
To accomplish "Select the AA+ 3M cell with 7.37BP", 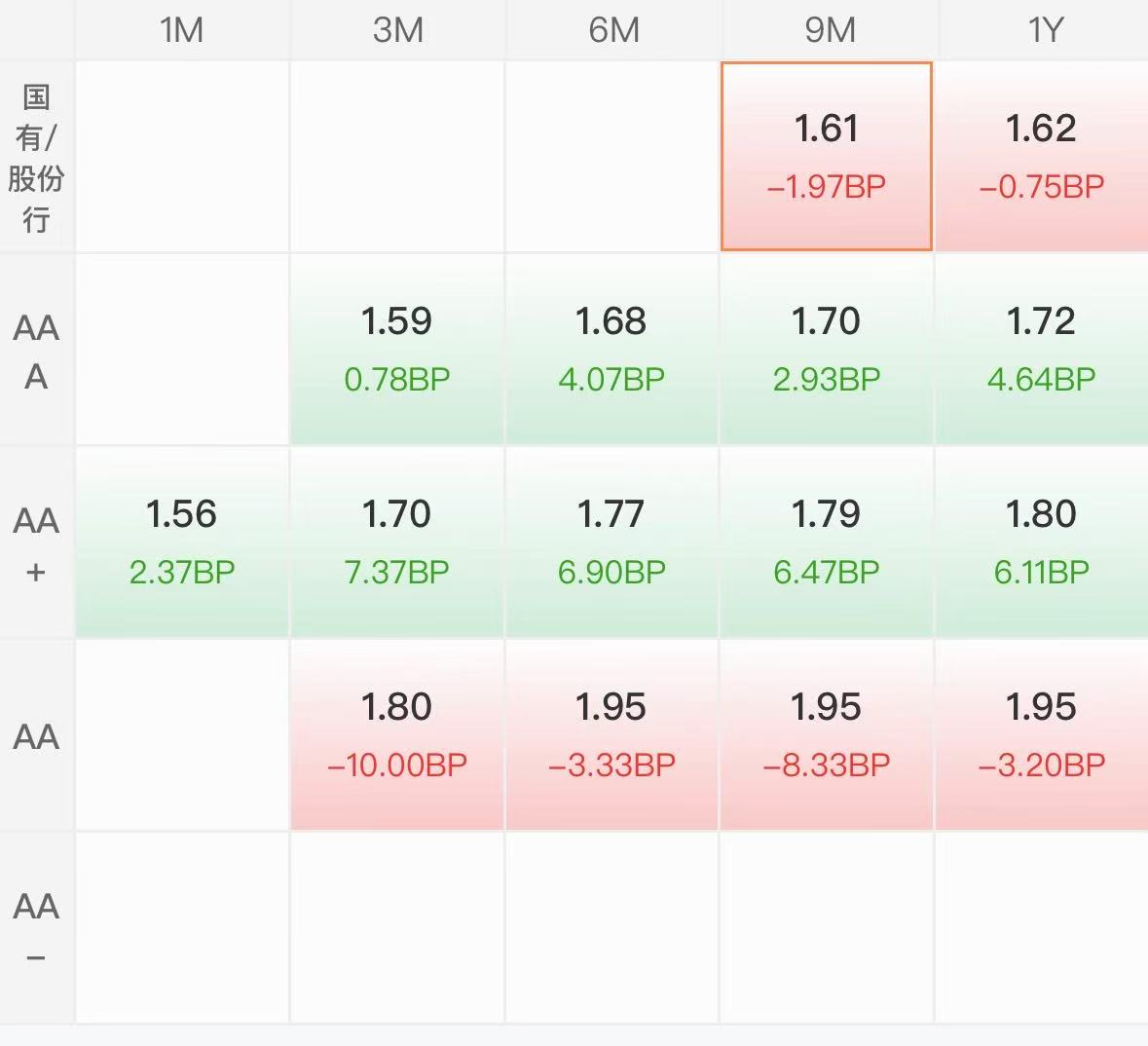I will (x=397, y=542).
